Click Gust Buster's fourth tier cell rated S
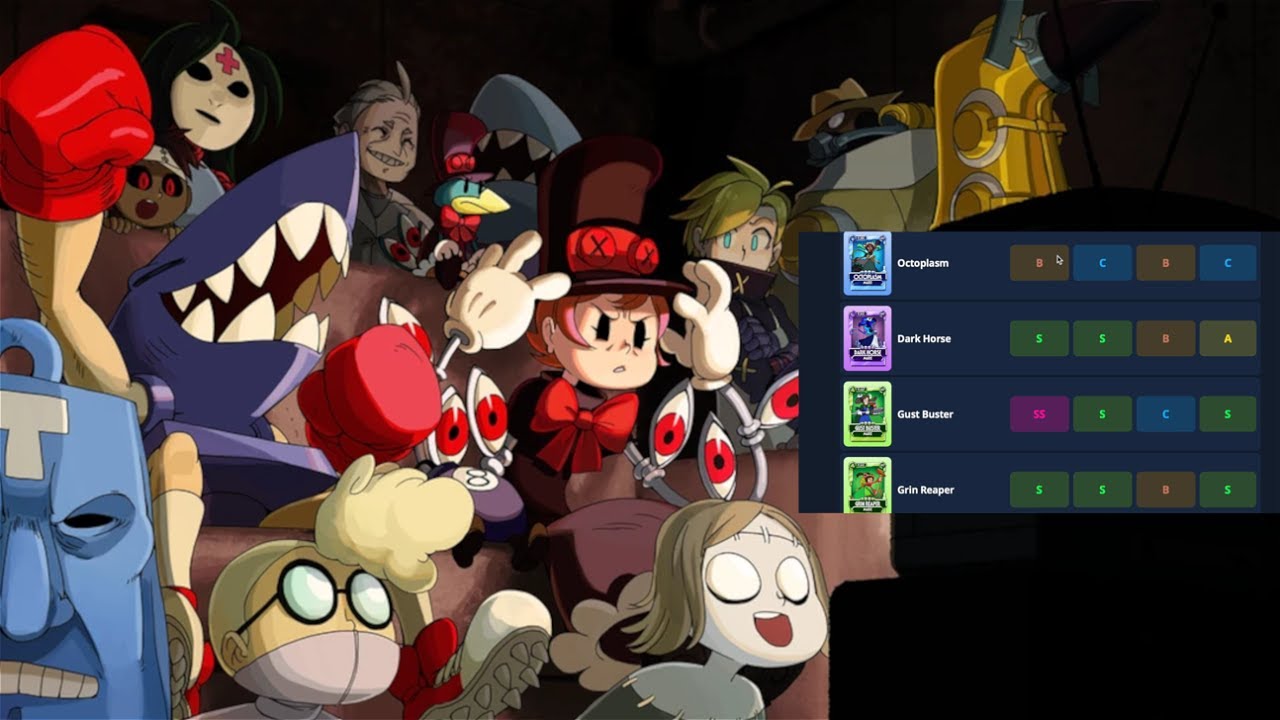 click(1227, 414)
